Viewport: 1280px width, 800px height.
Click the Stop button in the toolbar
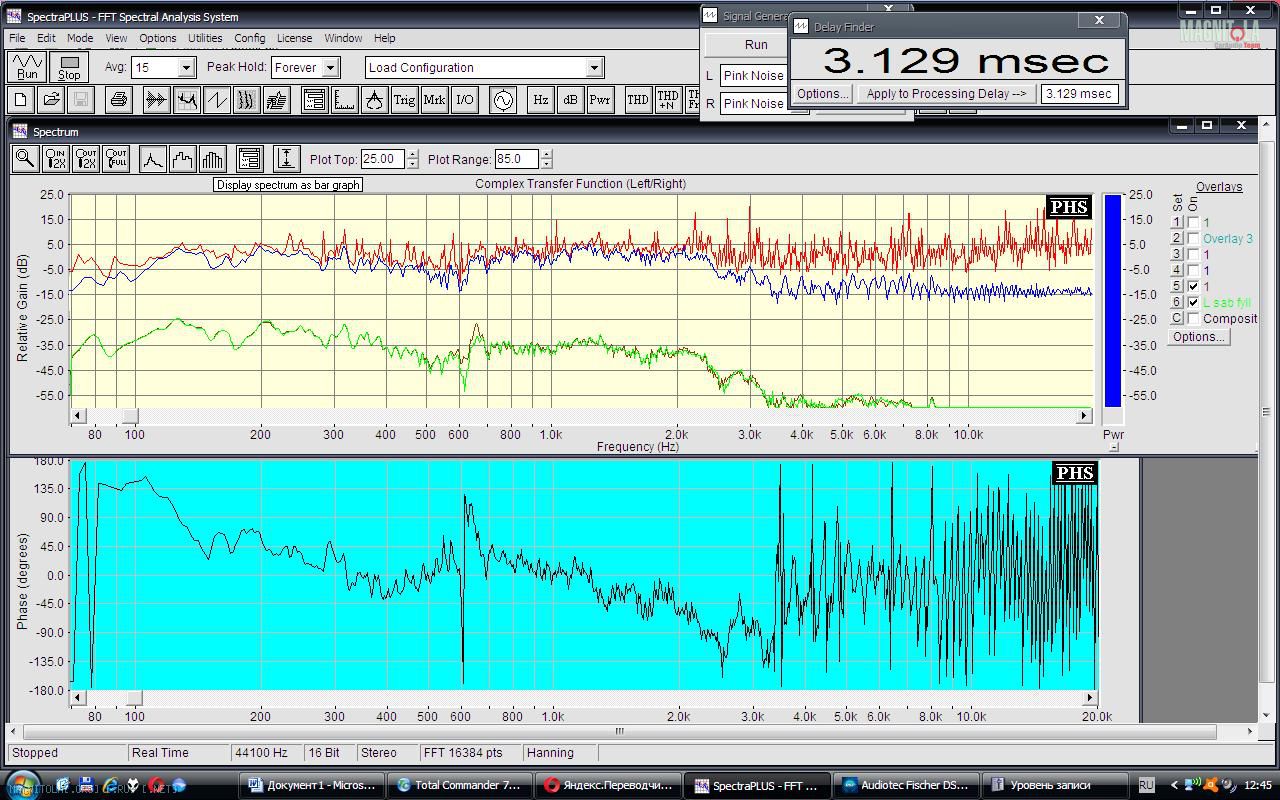click(69, 67)
